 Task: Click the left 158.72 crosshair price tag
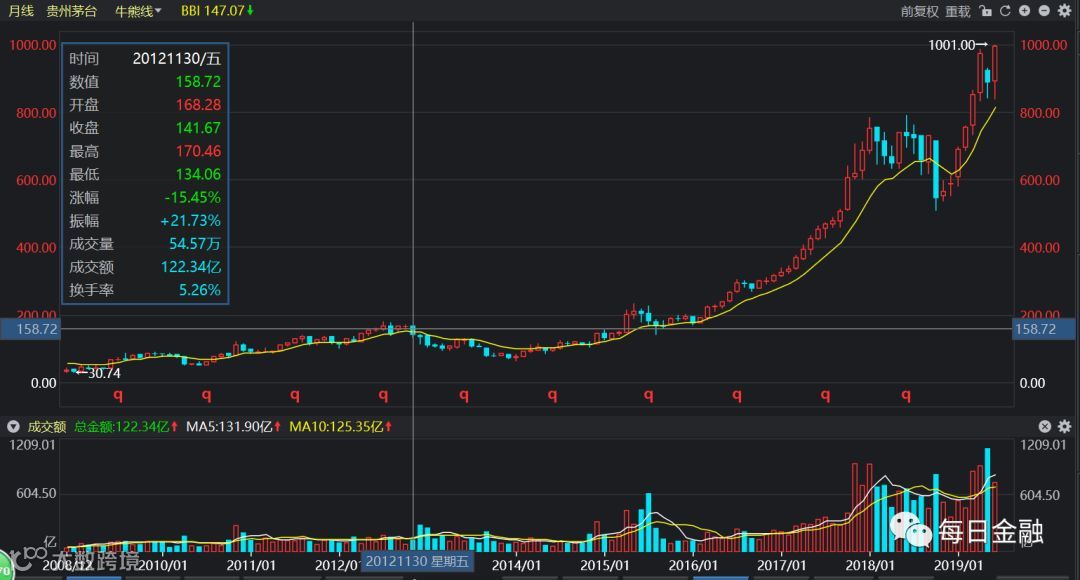[30, 329]
